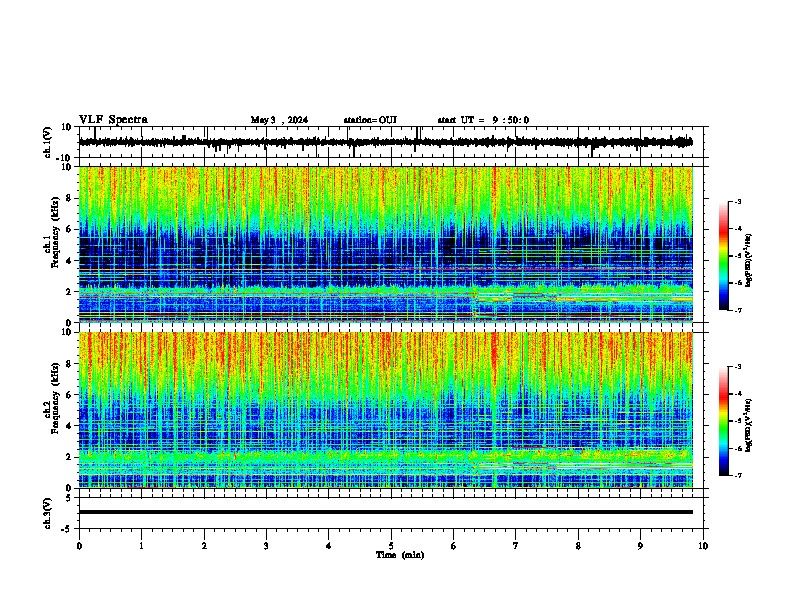Click the "4" kHz tick of ch.1 spectrogram
792x612 pixels.
[x=69, y=261]
